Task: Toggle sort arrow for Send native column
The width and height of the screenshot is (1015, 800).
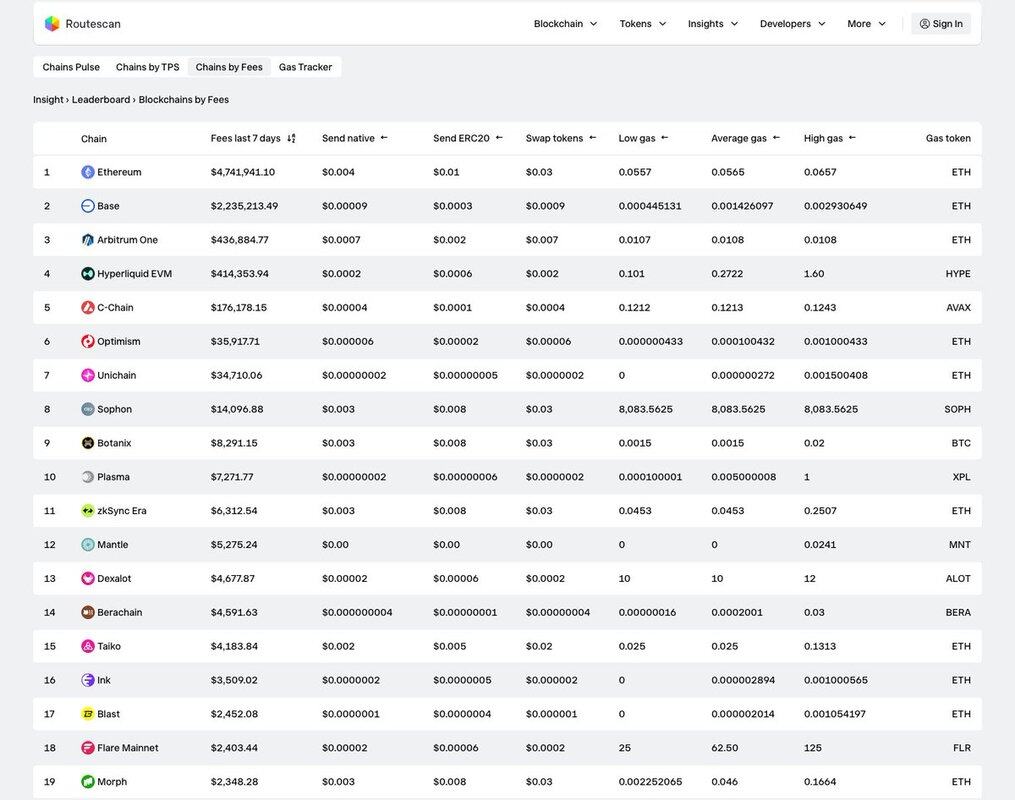Action: (x=384, y=138)
